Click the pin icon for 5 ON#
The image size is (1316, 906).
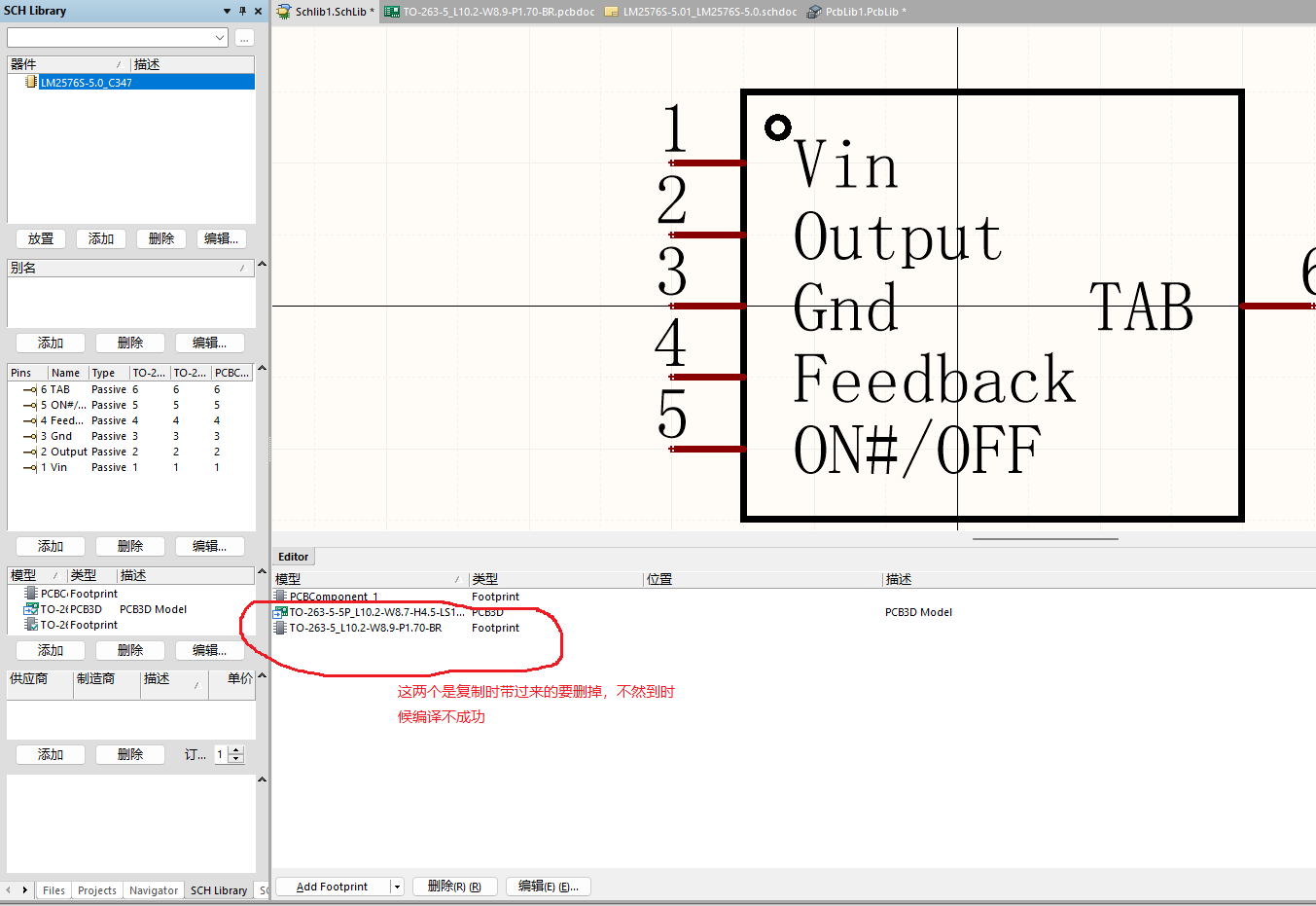point(29,405)
